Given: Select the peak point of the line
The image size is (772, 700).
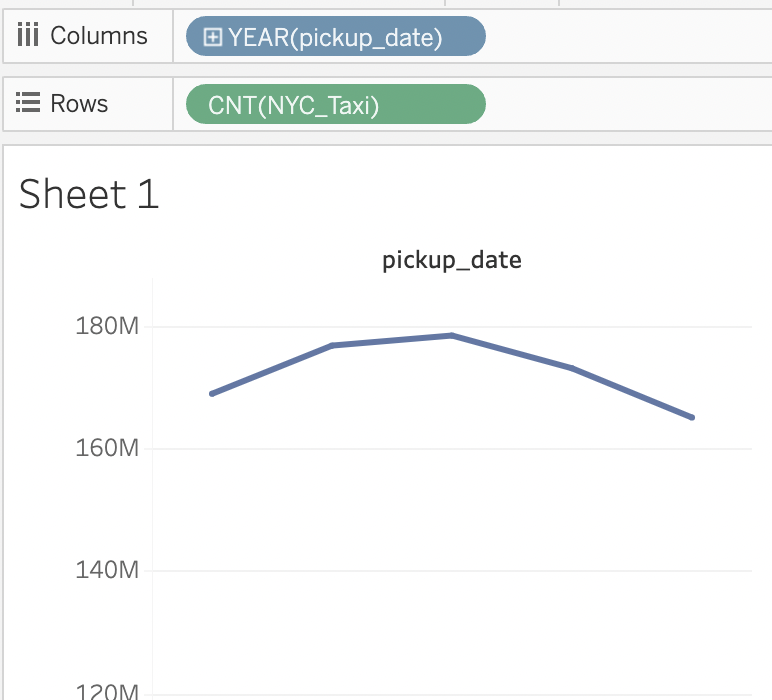Looking at the screenshot, I should coord(451,336).
